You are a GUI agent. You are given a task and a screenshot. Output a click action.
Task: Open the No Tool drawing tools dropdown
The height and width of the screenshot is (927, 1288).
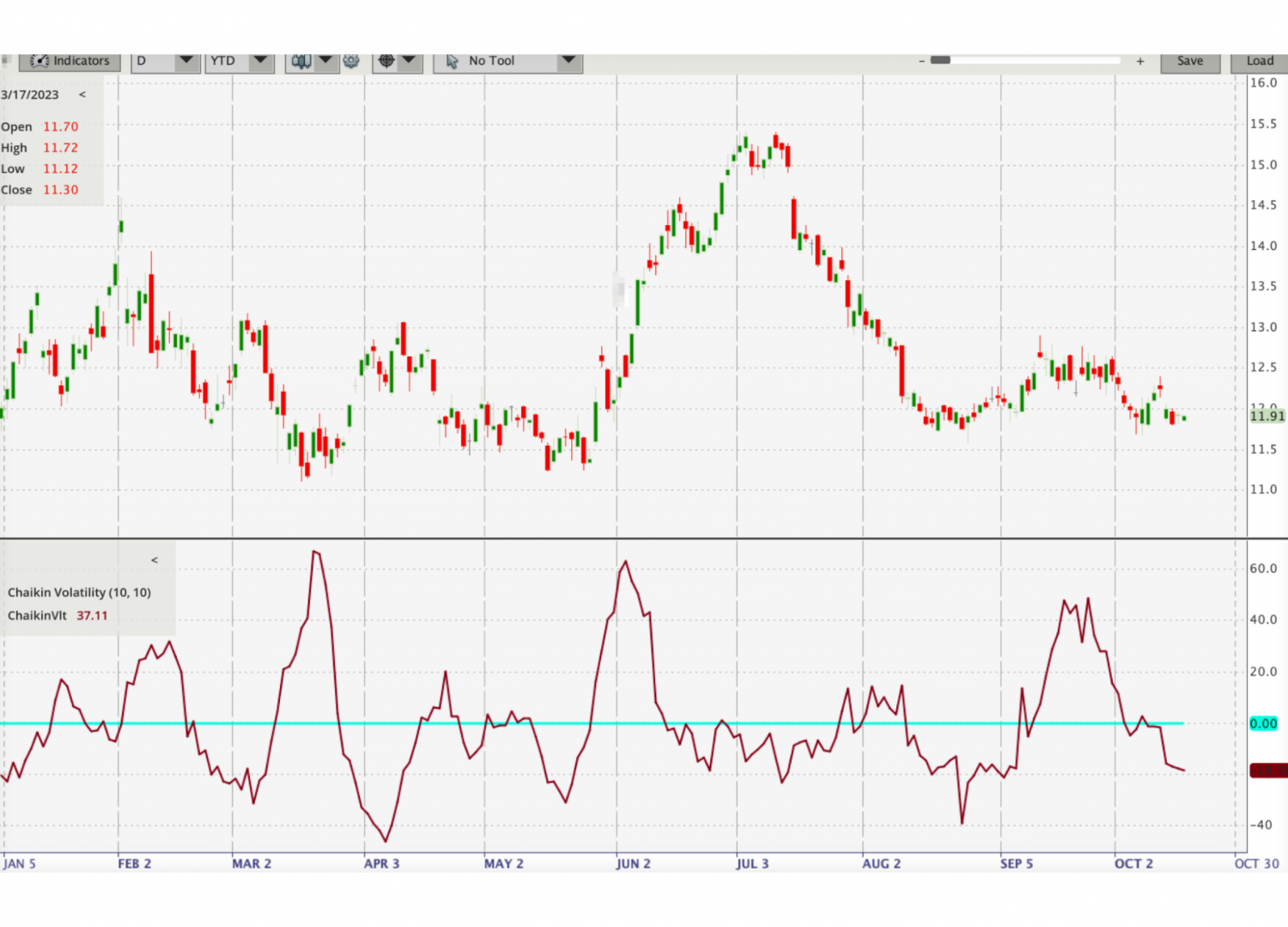click(568, 60)
